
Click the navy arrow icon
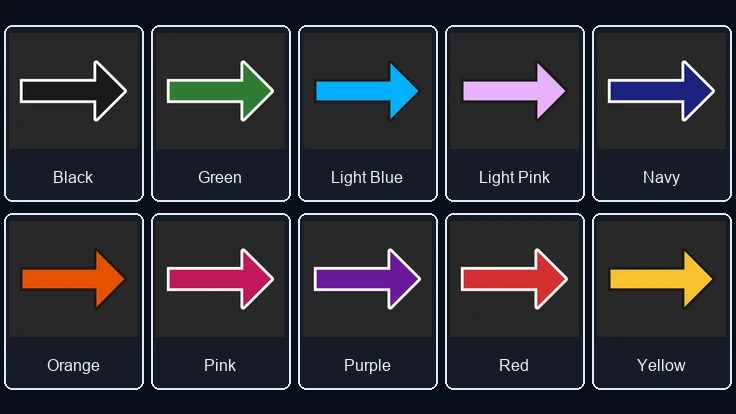(x=661, y=91)
